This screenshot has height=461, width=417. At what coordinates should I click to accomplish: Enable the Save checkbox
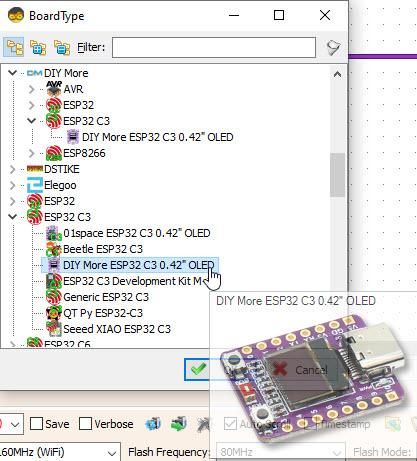(x=36, y=424)
